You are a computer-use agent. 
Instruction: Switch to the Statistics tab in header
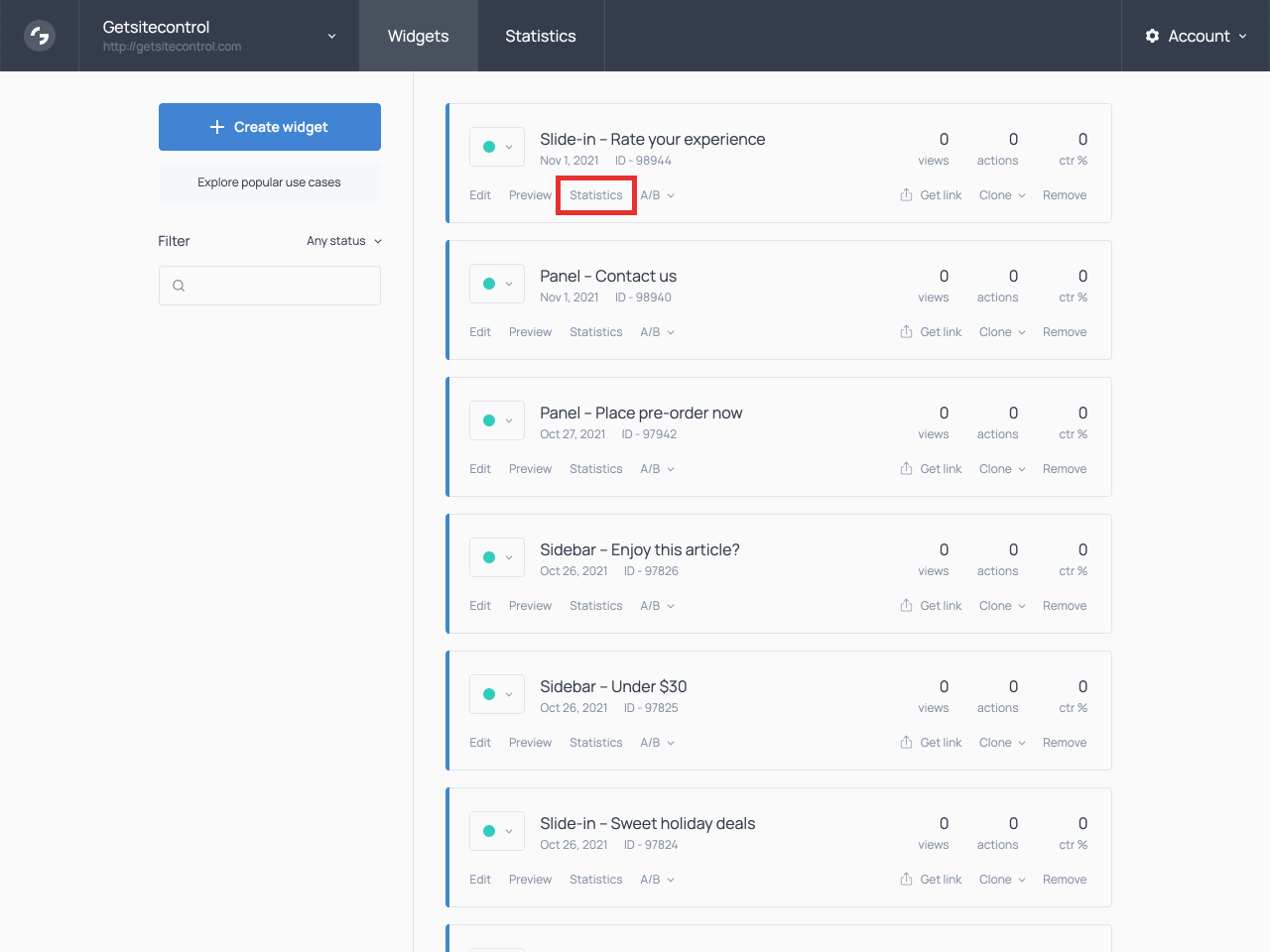click(540, 36)
